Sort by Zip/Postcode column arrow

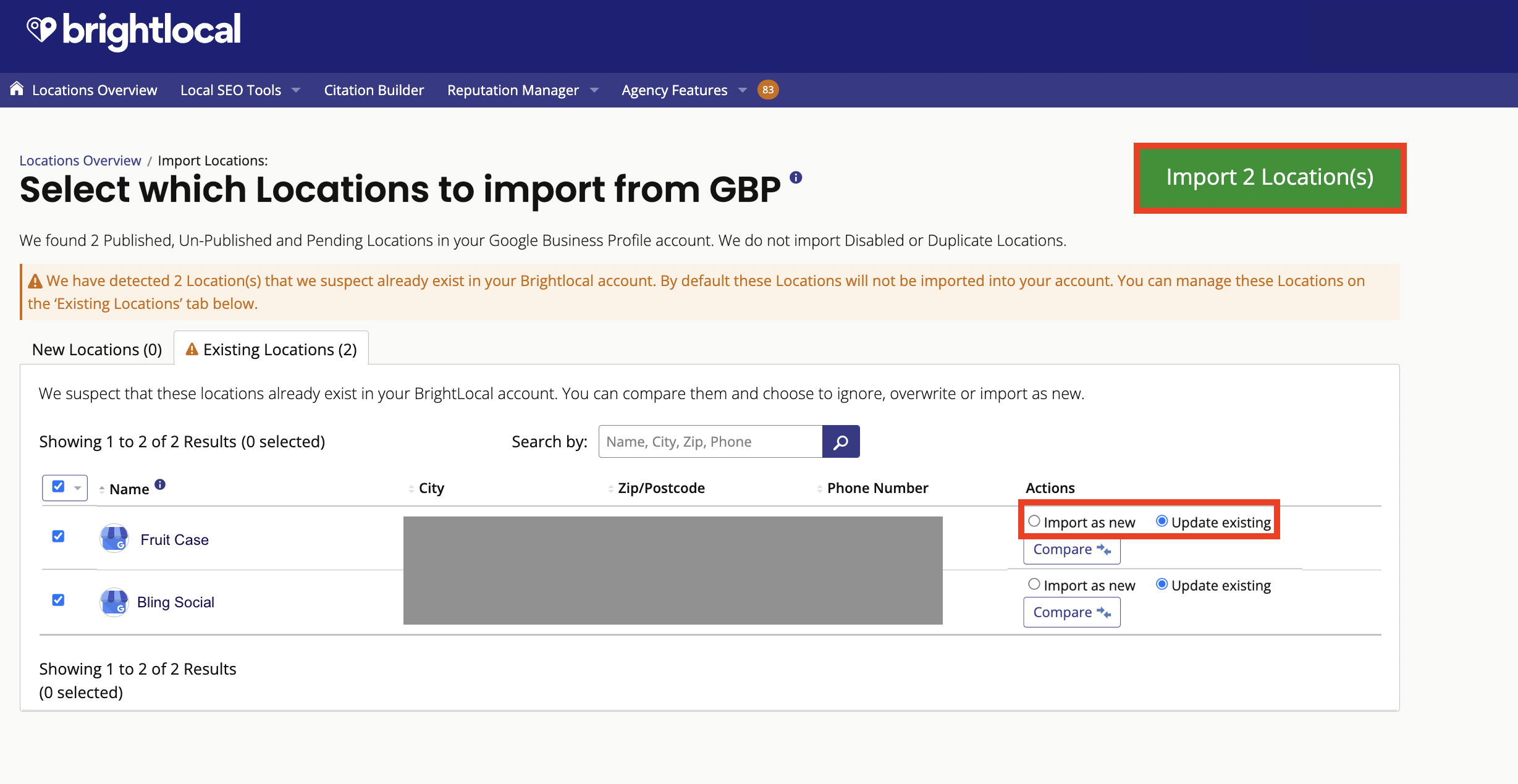[x=611, y=489]
